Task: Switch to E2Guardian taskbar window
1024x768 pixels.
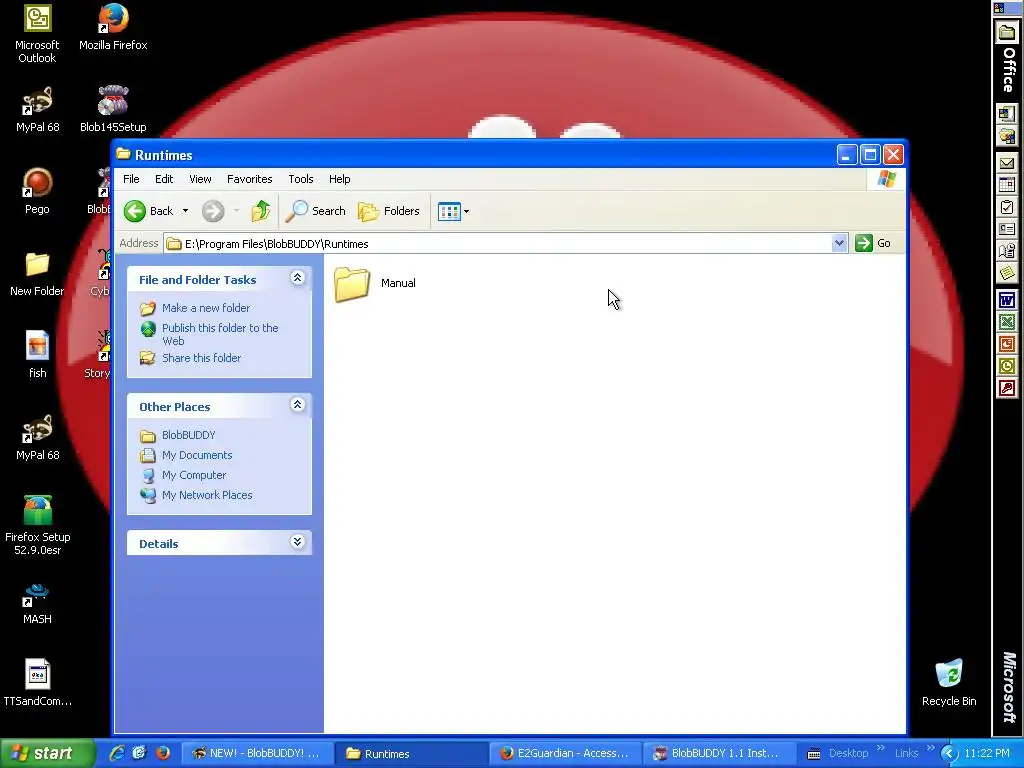Action: pyautogui.click(x=564, y=754)
